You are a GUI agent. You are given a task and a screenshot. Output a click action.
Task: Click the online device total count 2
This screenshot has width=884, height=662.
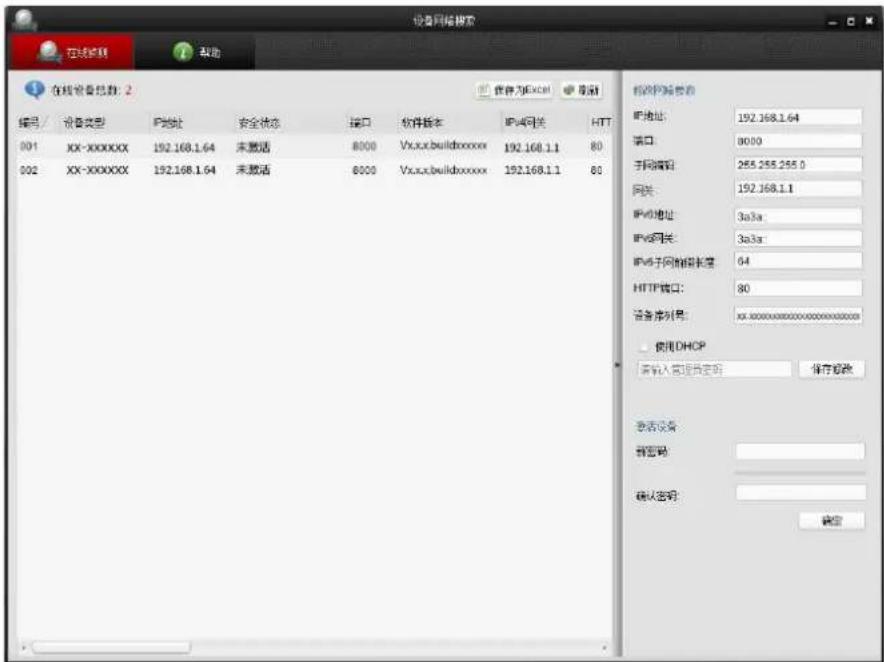(128, 90)
